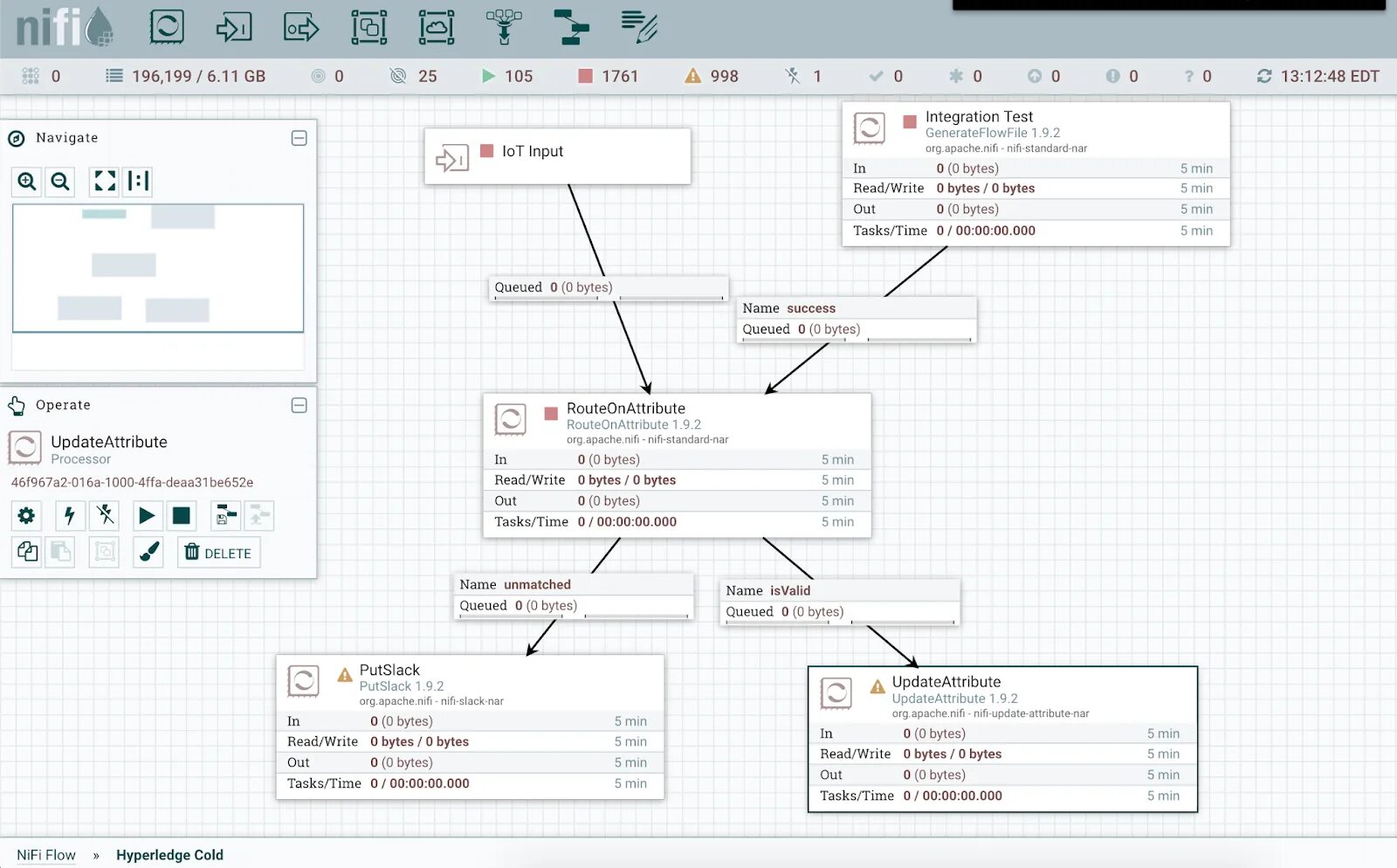Zoom in using the Navigate panel
The width and height of the screenshot is (1397, 868).
tap(27, 182)
